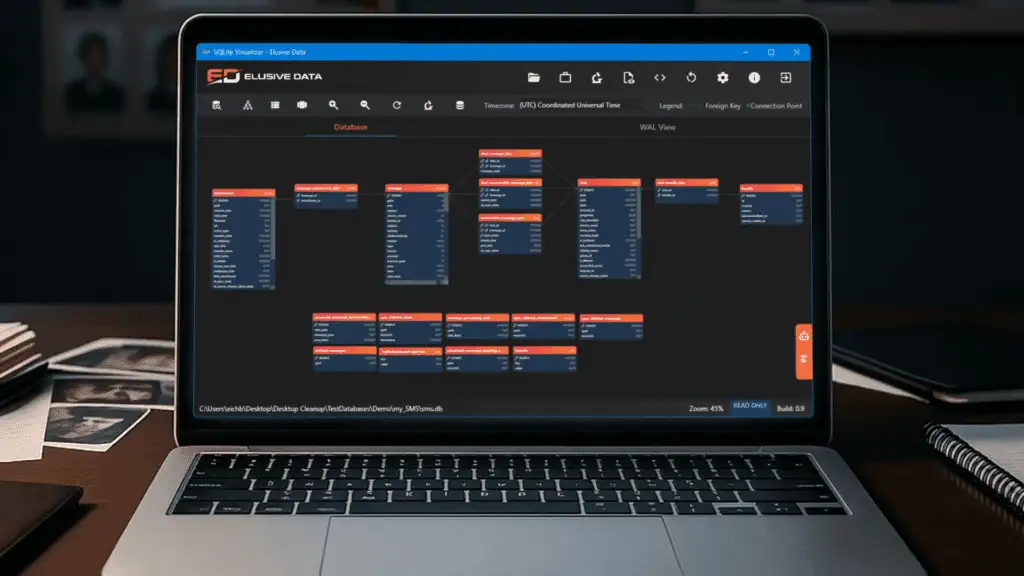
Task: Switch to the WAL View tab
Action: pyautogui.click(x=658, y=127)
